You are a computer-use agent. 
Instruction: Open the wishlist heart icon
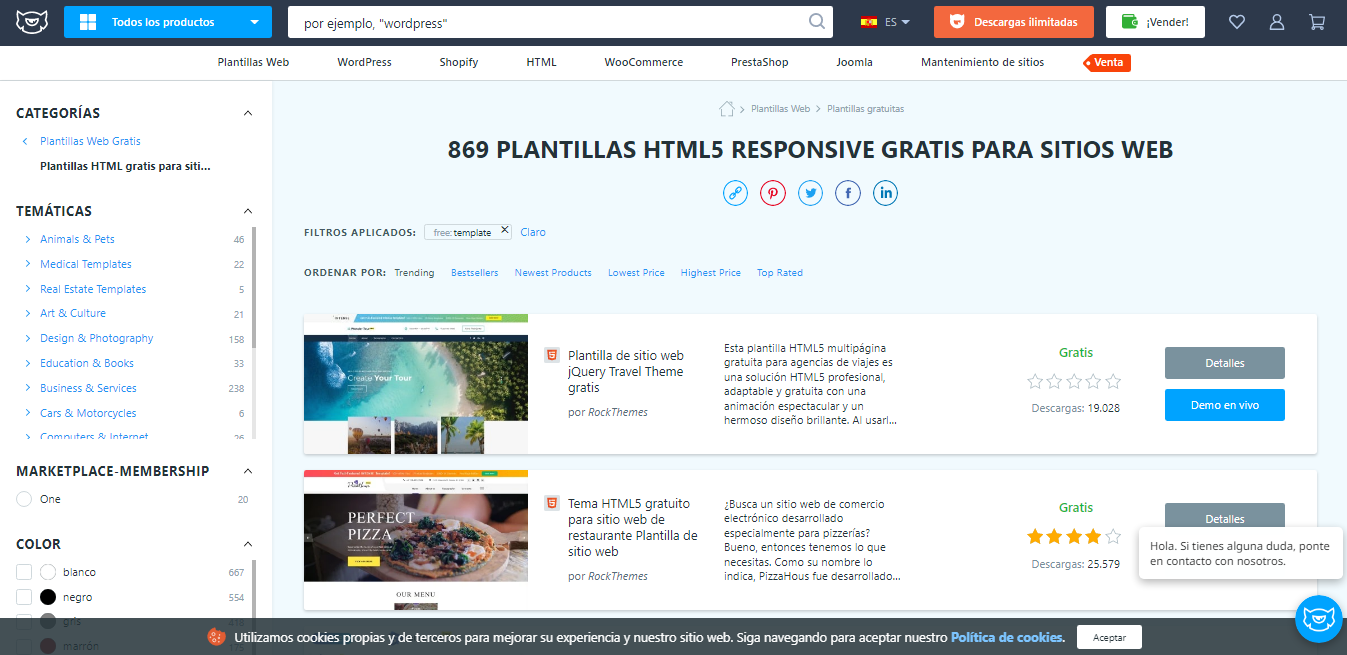click(1237, 22)
